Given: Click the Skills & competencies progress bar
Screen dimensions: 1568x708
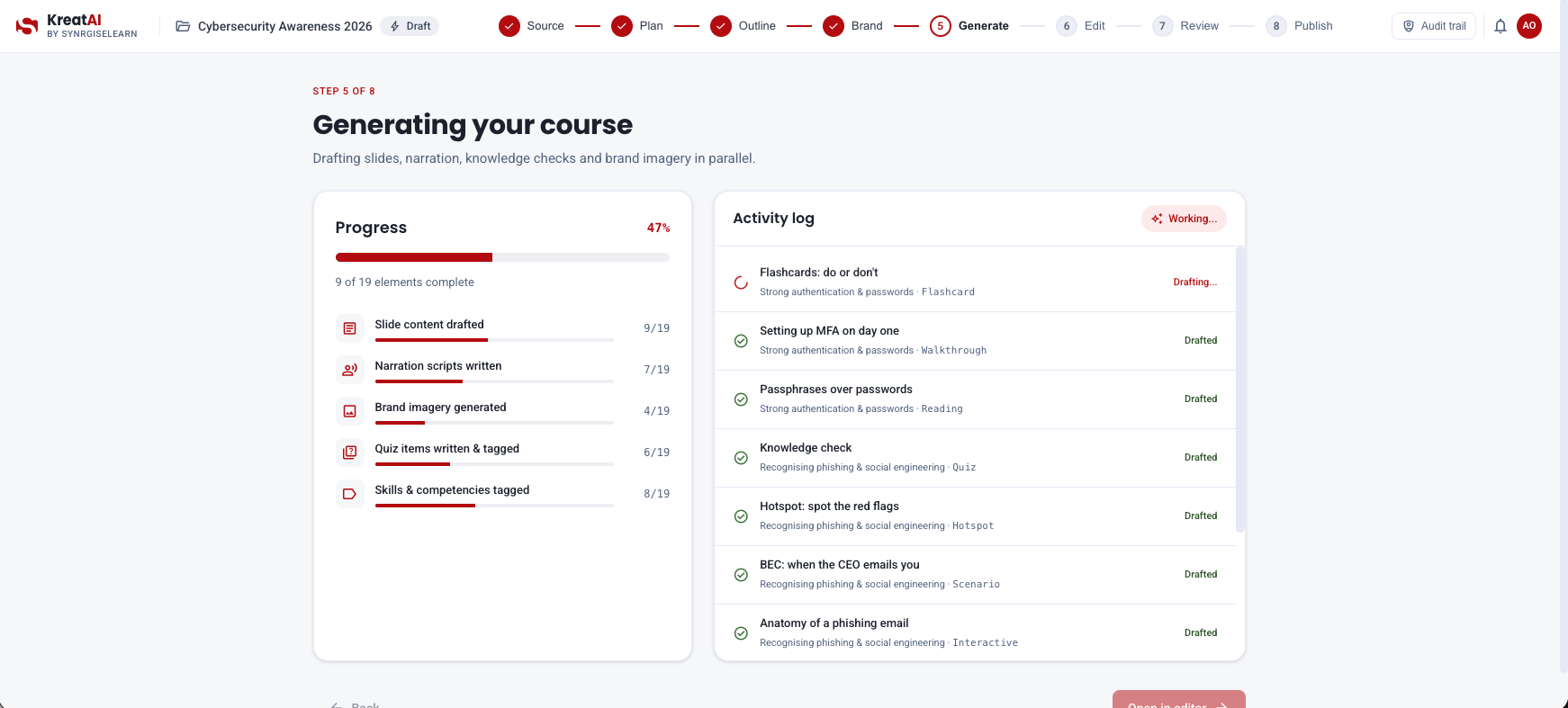Looking at the screenshot, I should [494, 506].
